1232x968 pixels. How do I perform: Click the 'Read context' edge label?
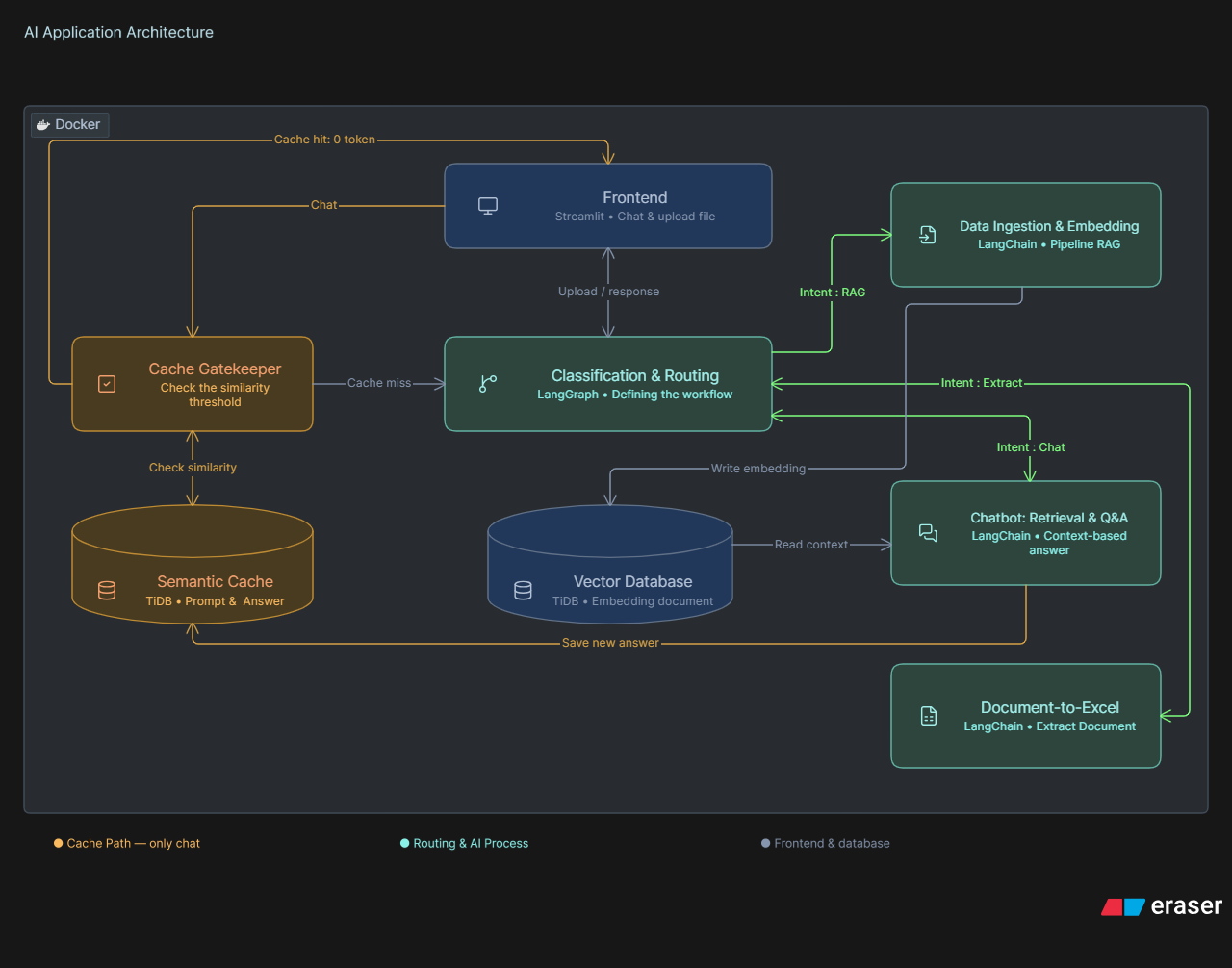click(x=811, y=545)
